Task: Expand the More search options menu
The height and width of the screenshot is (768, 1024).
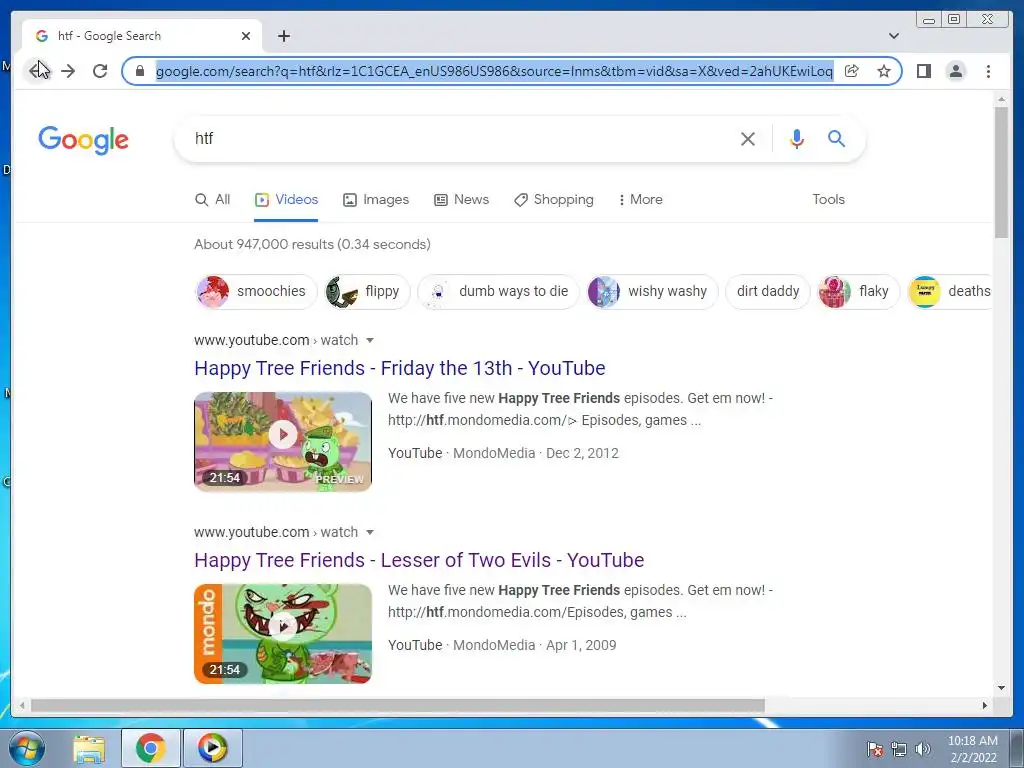Action: pyautogui.click(x=640, y=199)
